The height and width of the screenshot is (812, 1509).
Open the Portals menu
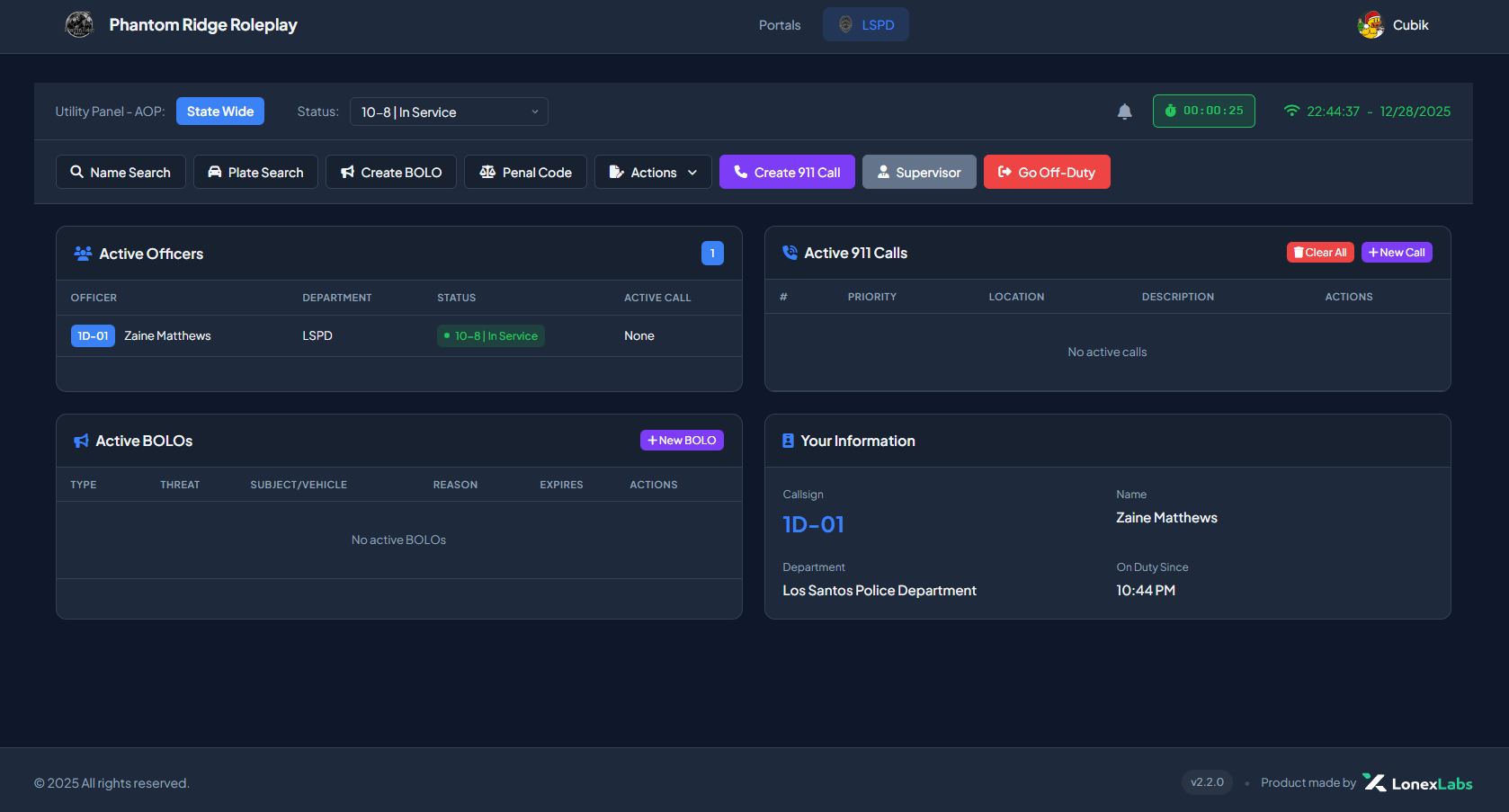[780, 25]
